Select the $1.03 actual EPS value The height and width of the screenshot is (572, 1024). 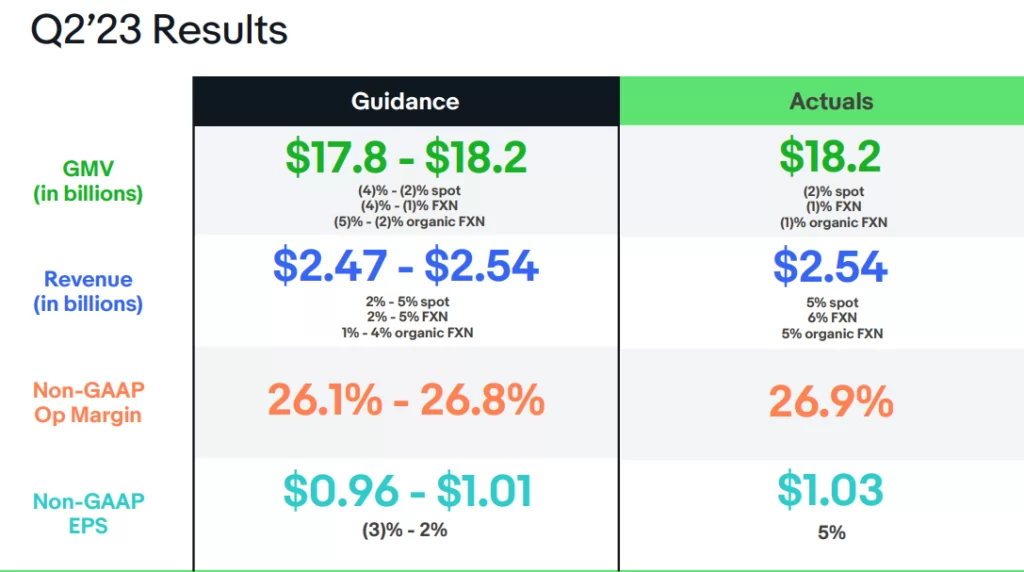pyautogui.click(x=831, y=491)
